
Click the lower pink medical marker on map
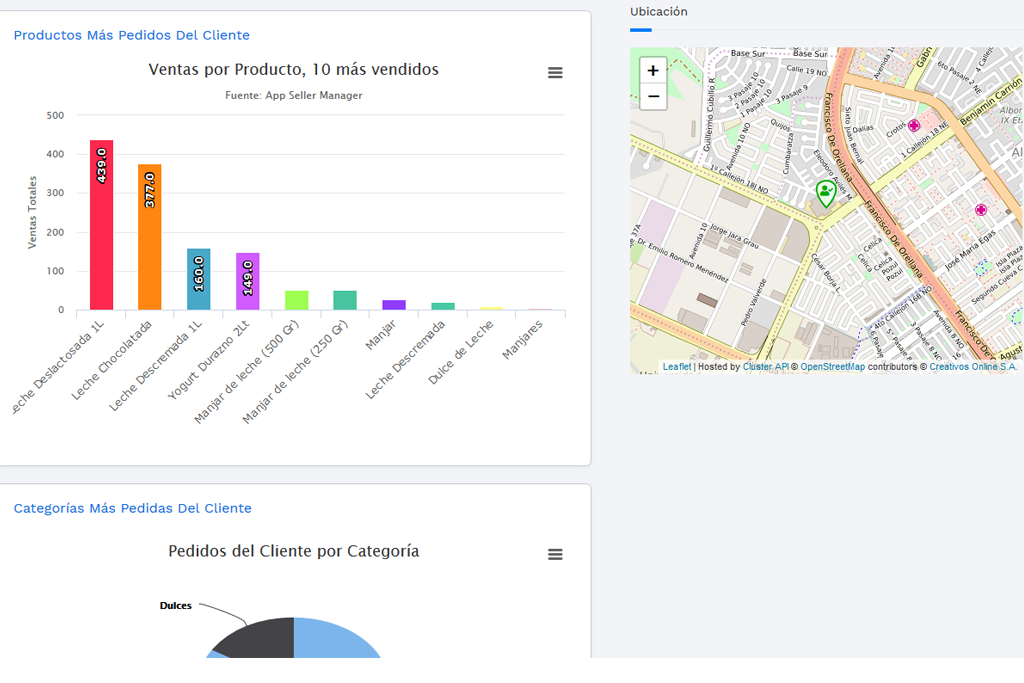(981, 210)
